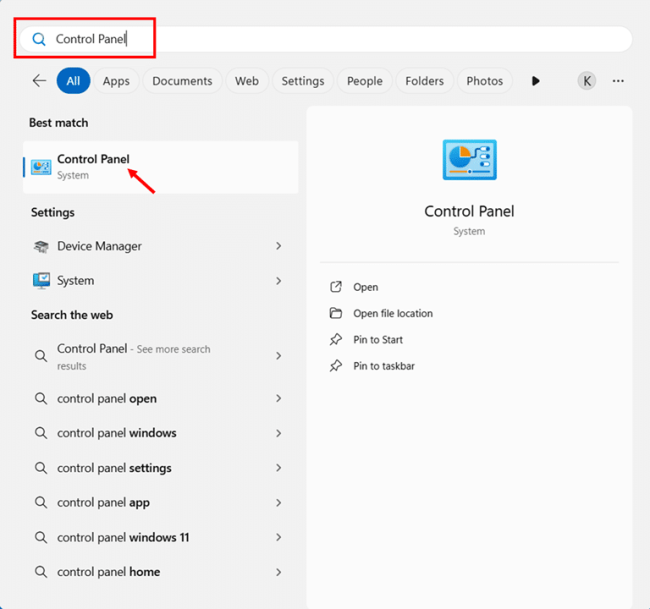Image resolution: width=650 pixels, height=609 pixels.
Task: Expand chevron for 'control panel home'
Action: tap(279, 572)
